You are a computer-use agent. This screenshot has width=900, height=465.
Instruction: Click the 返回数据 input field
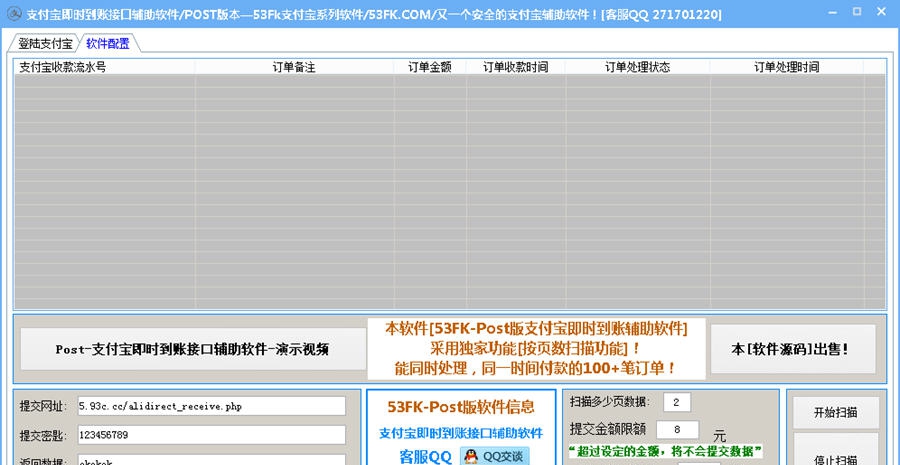click(211, 460)
